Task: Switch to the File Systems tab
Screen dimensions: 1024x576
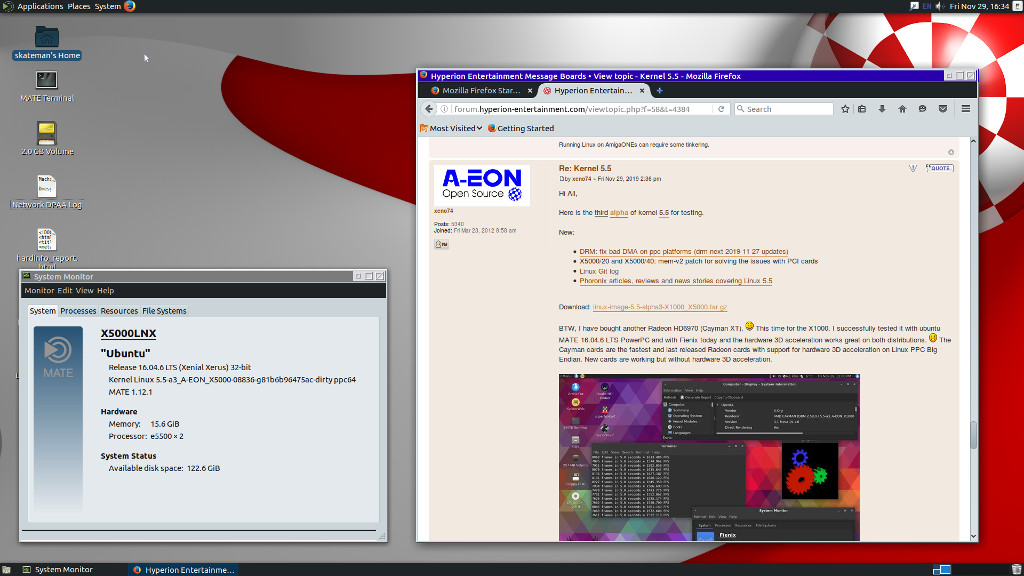Action: coord(164,311)
